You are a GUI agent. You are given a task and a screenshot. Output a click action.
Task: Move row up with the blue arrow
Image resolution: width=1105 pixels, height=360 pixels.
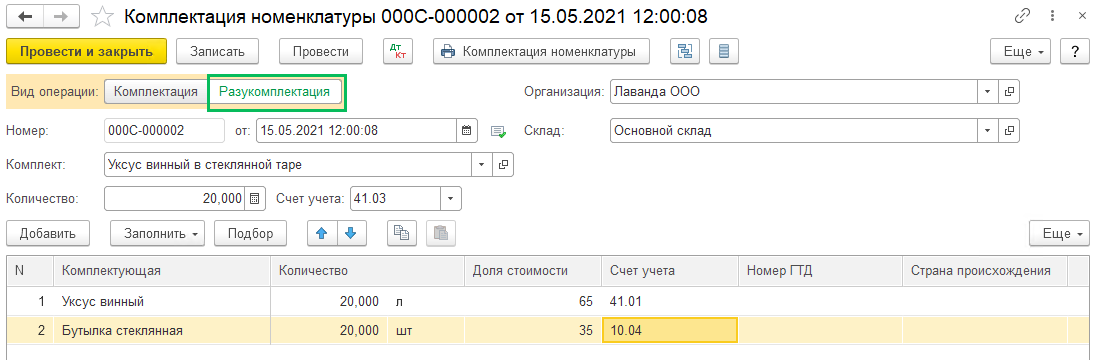(x=323, y=233)
